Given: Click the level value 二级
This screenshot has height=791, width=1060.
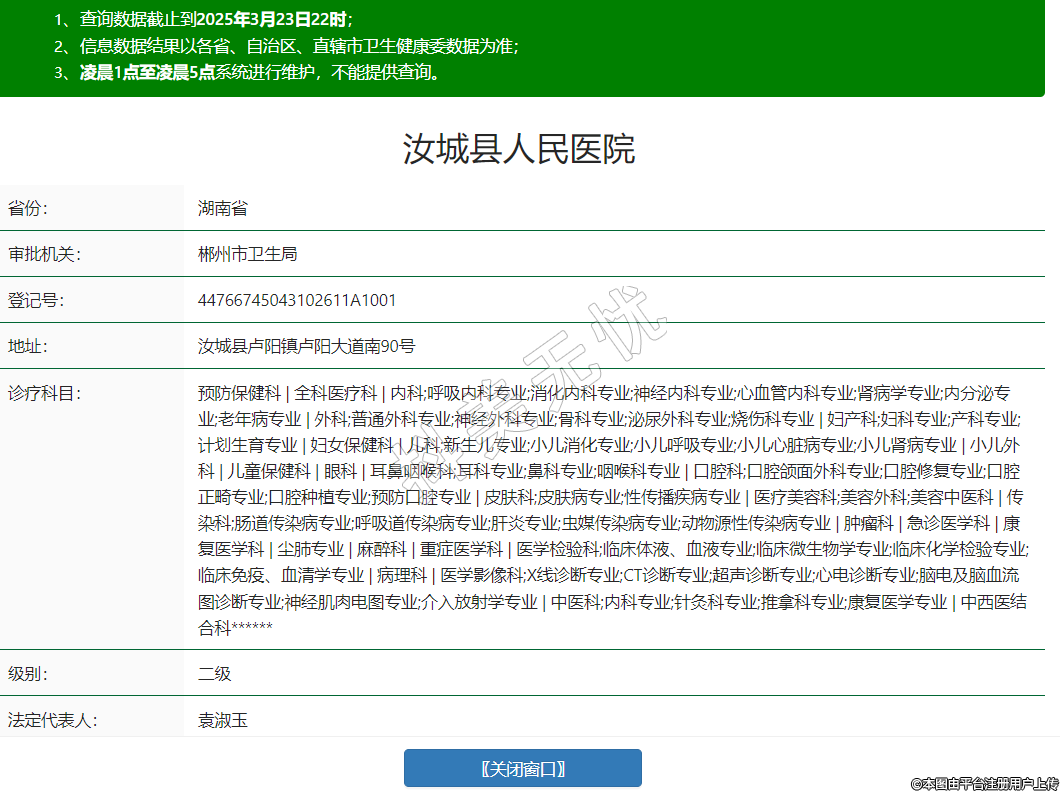Looking at the screenshot, I should coord(214,673).
